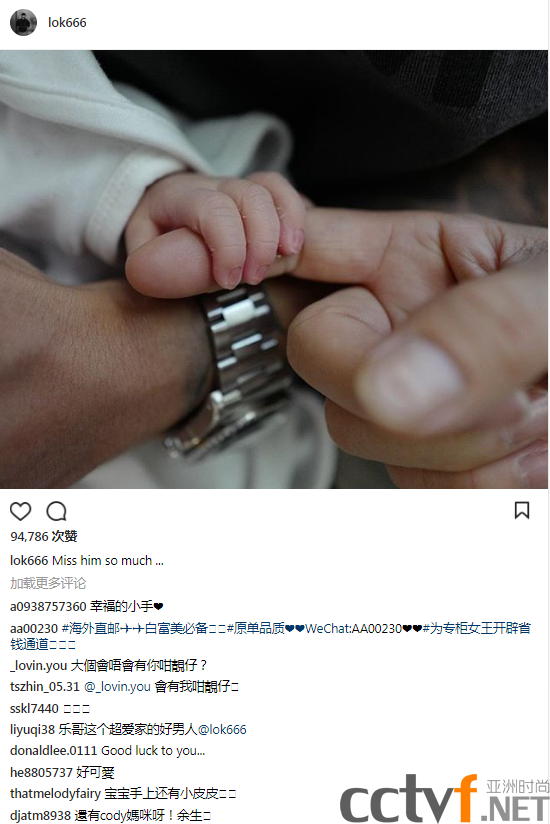Image resolution: width=550 pixels, height=824 pixels.
Task: Save the post with the bookmark icon
Action: pos(522,510)
